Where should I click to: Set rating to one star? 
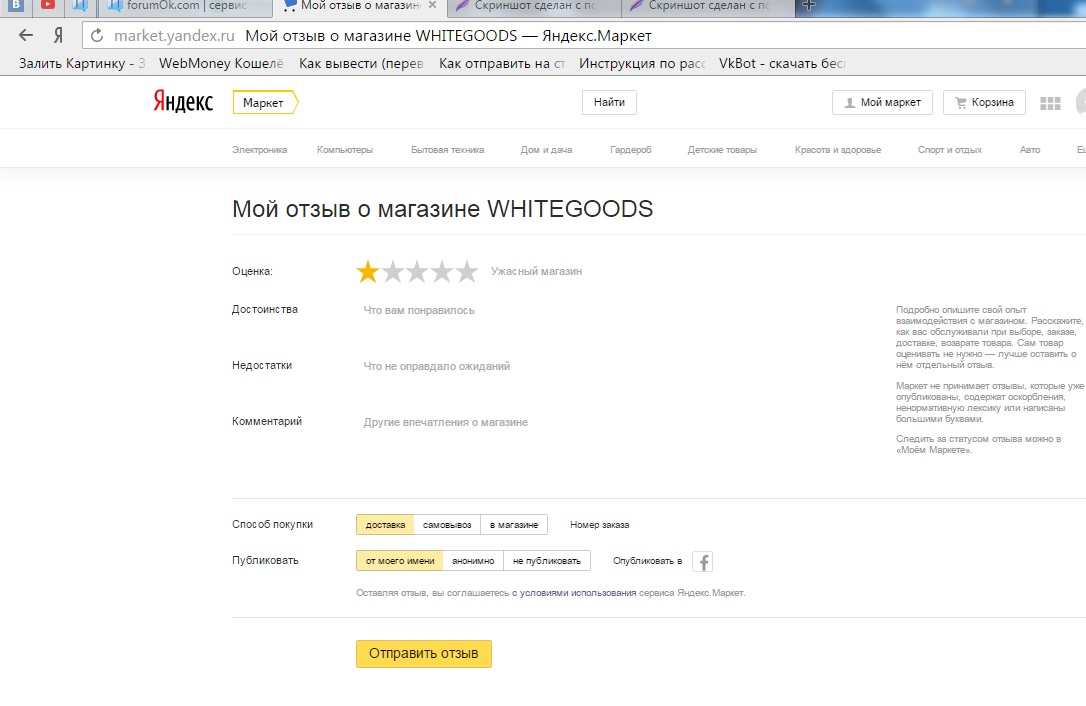pos(368,272)
